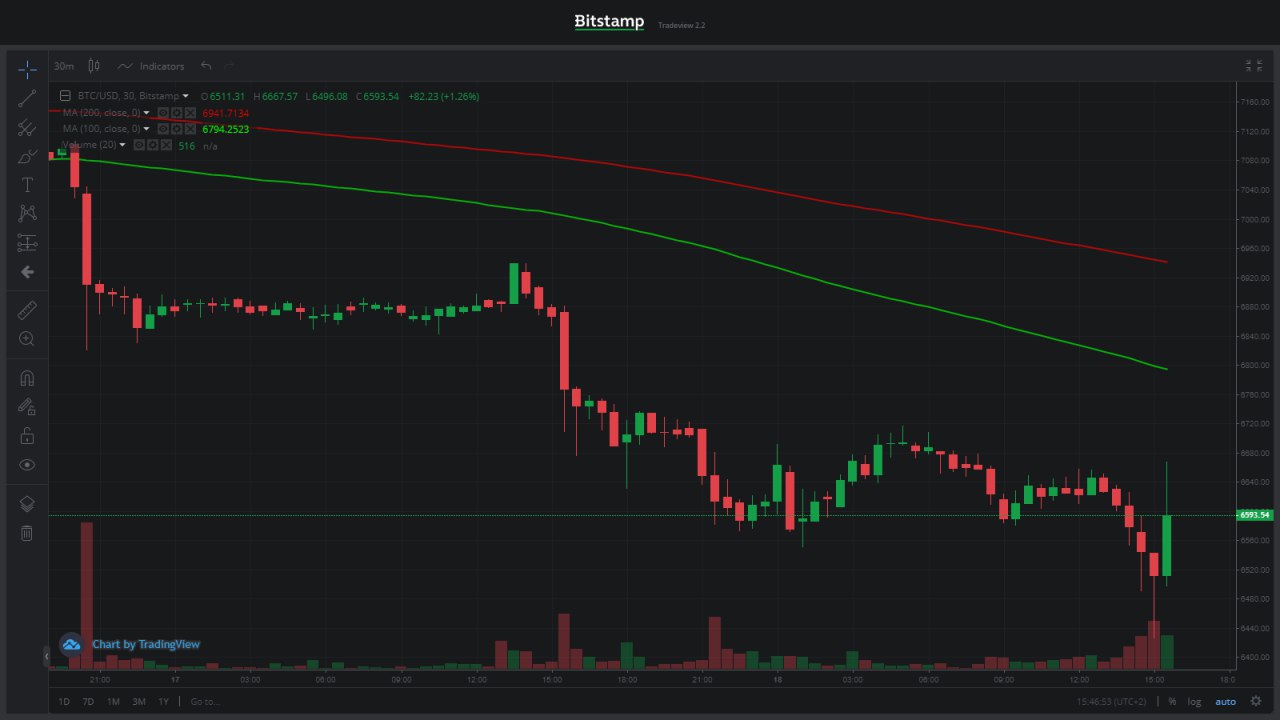Open chart properties gear icon
The image size is (1280, 720).
coord(1256,702)
